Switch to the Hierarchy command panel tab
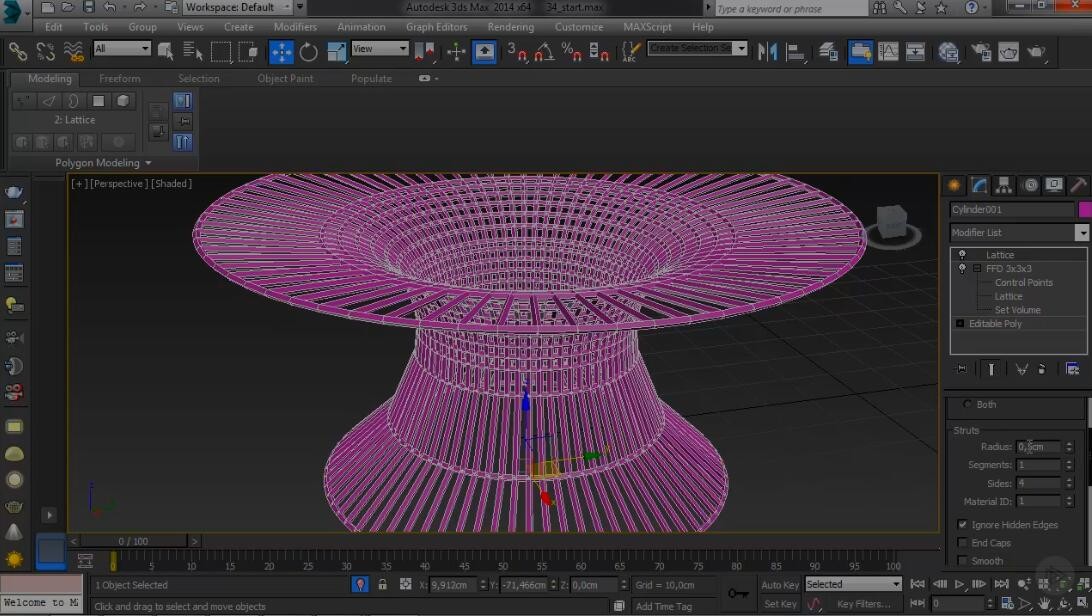 pos(1004,184)
